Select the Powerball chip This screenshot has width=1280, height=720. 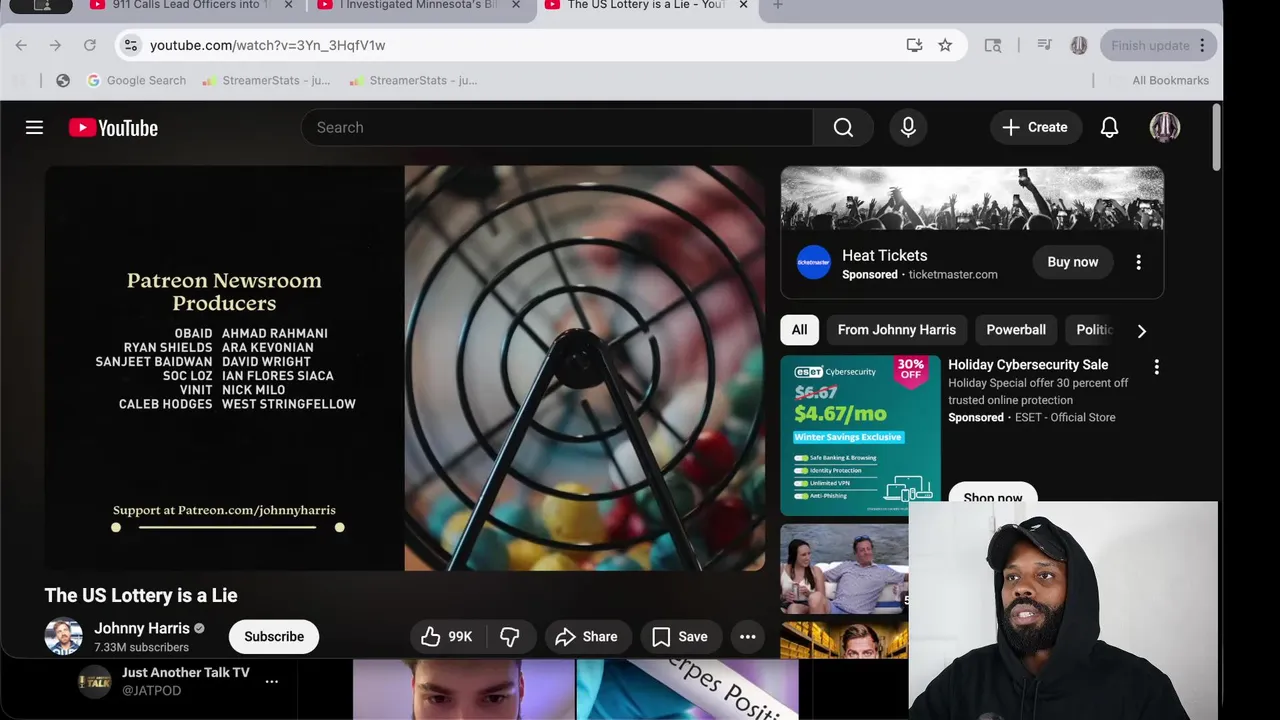[1016, 330]
